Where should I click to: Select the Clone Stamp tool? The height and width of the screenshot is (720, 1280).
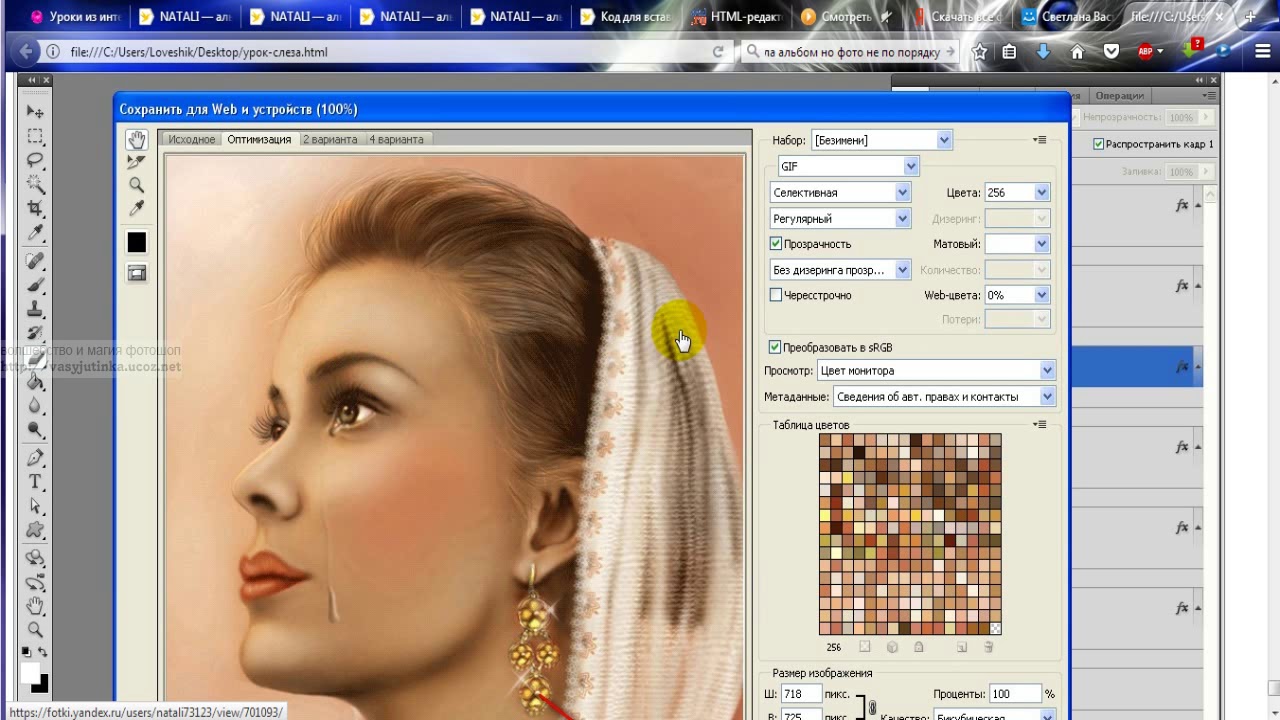click(35, 309)
